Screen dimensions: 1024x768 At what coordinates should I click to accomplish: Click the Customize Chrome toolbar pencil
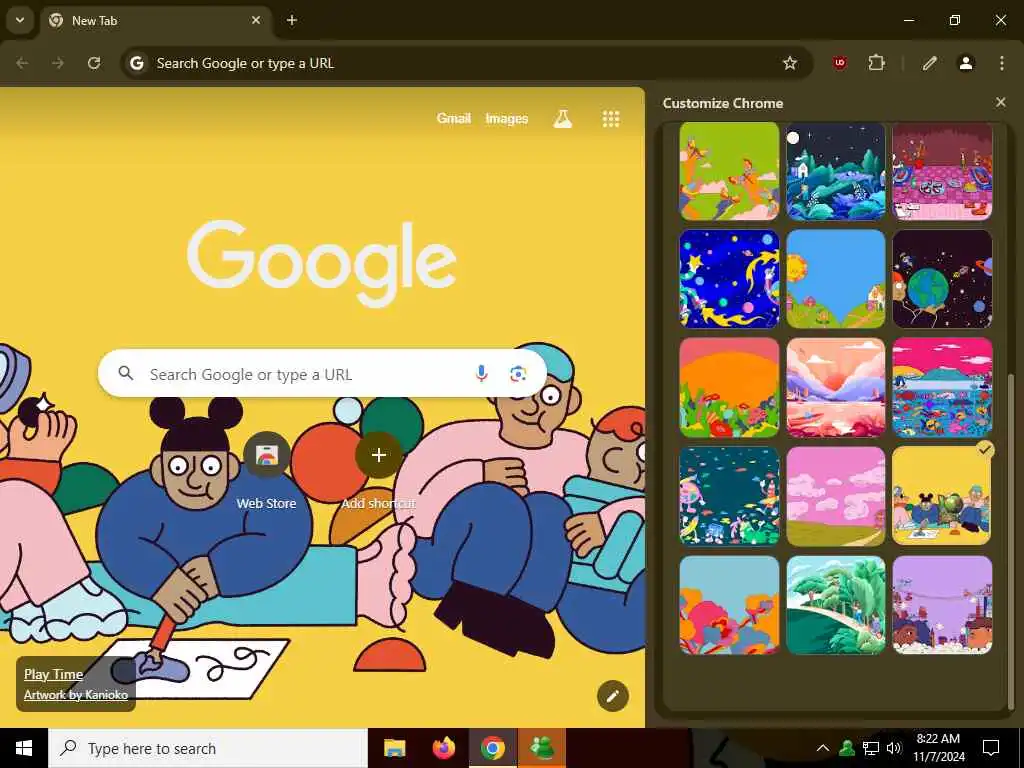click(930, 63)
